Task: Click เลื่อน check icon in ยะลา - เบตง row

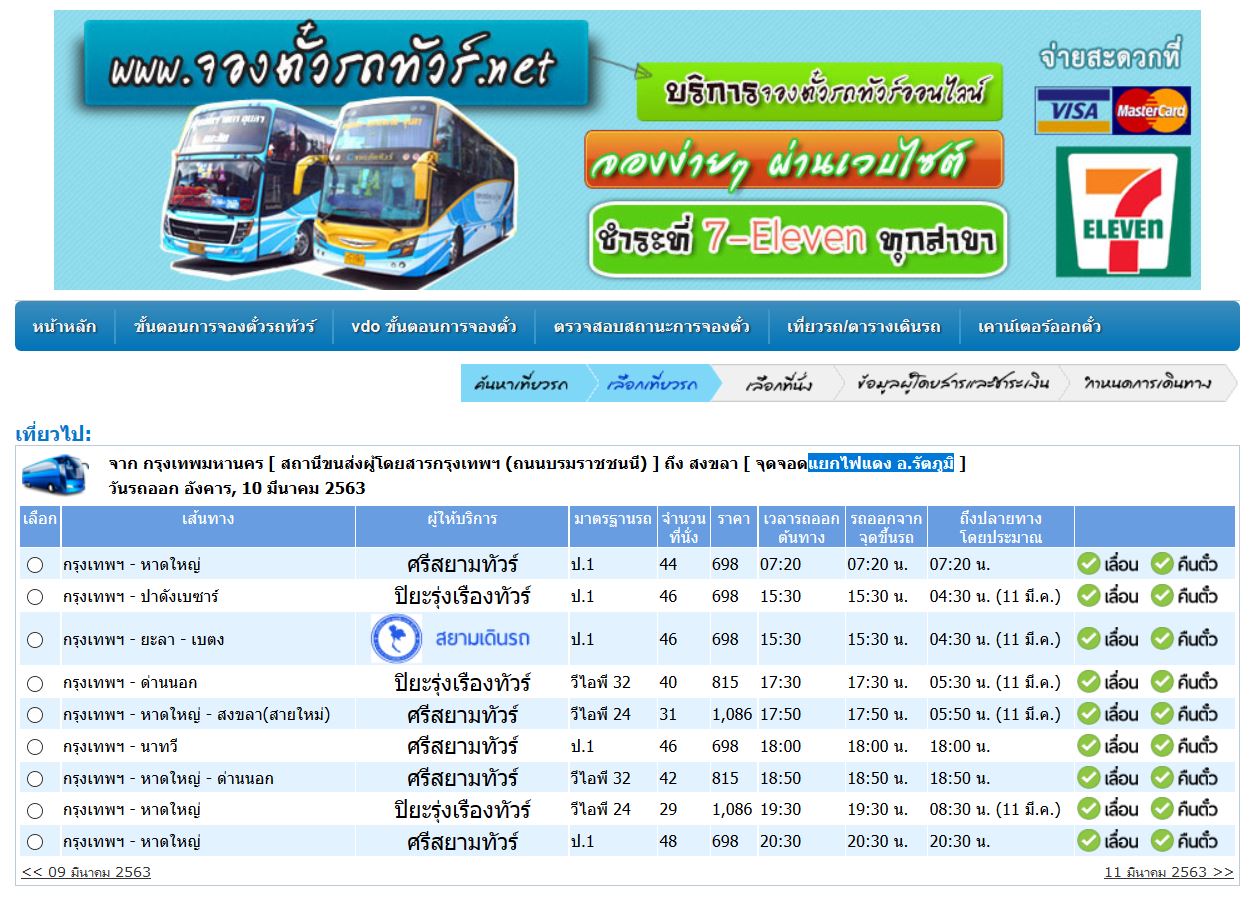Action: click(1088, 639)
